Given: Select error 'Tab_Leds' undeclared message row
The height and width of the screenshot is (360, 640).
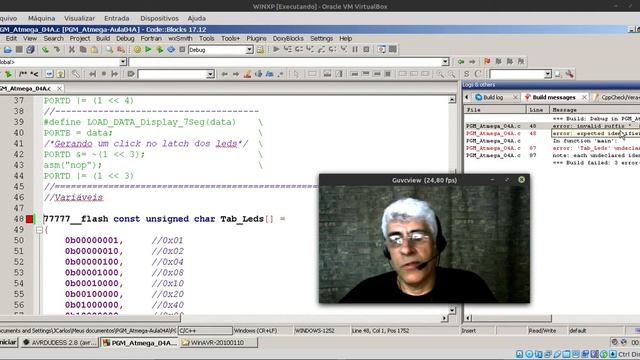Looking at the screenshot, I should (552, 148).
